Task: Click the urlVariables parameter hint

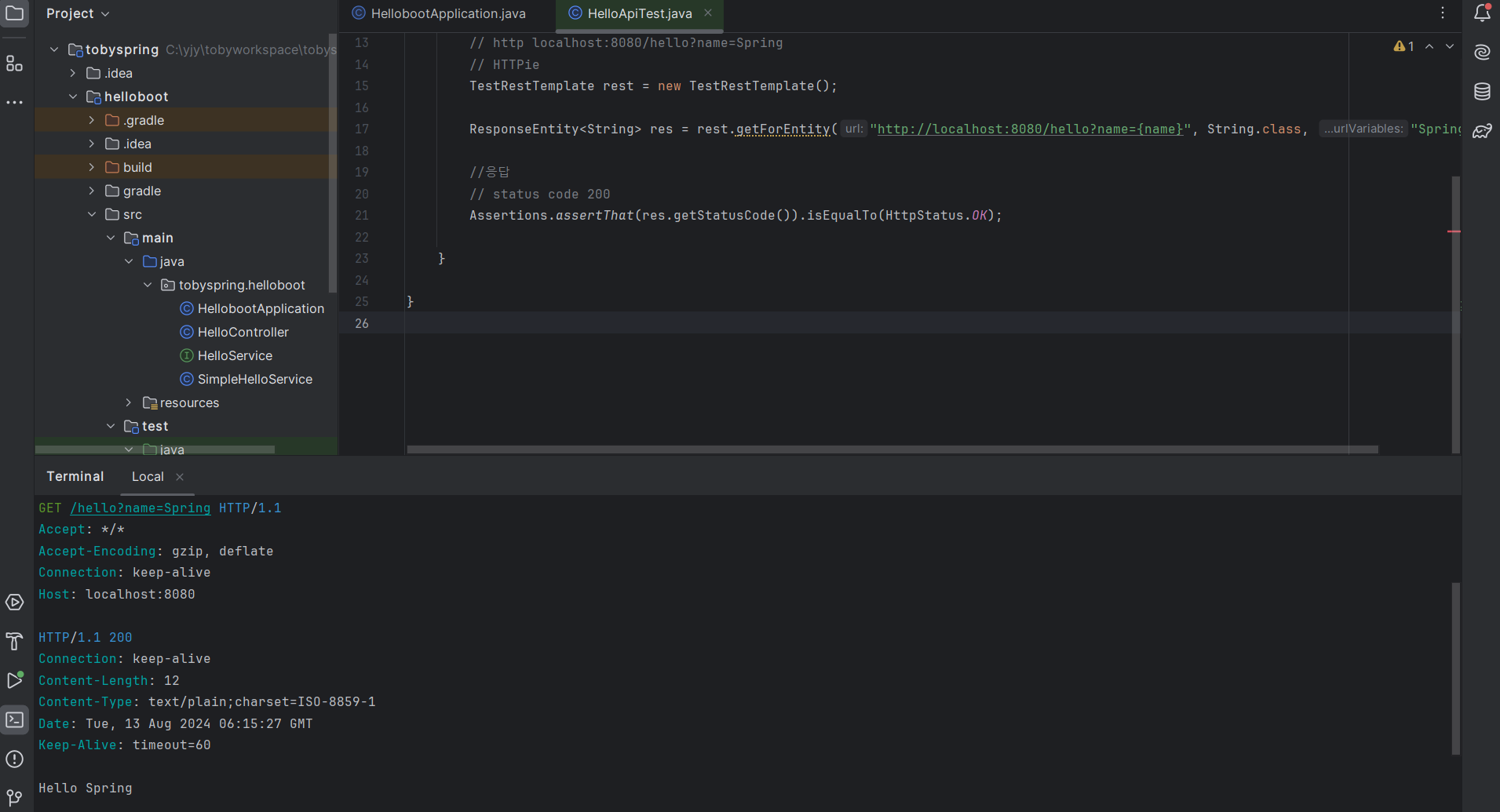Action: (1363, 129)
